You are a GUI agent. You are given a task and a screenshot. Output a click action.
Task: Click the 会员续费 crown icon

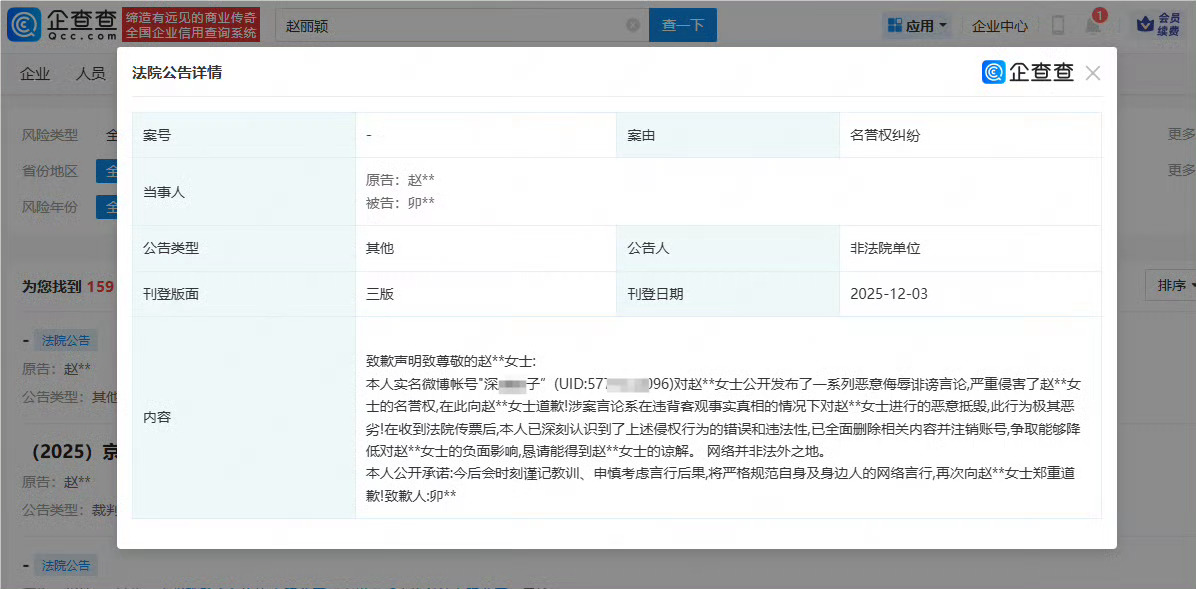[1158, 24]
